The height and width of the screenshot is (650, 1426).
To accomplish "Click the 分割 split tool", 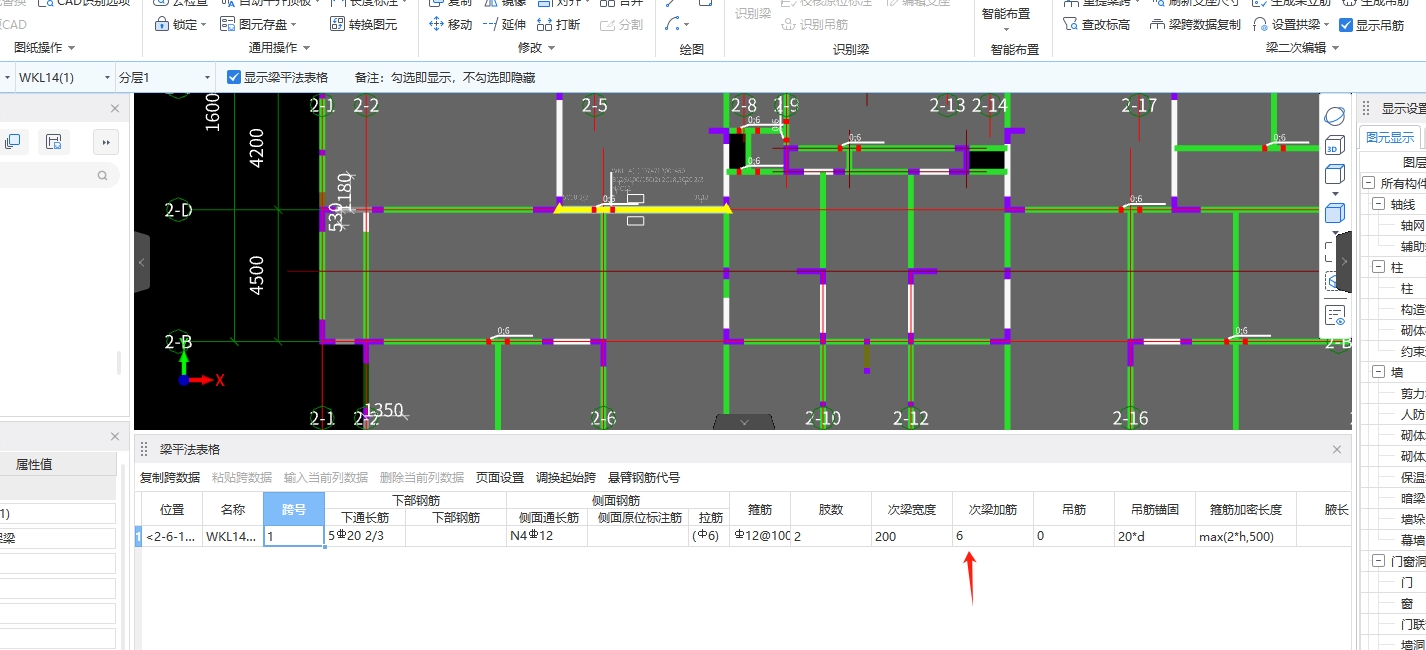I will click(621, 24).
